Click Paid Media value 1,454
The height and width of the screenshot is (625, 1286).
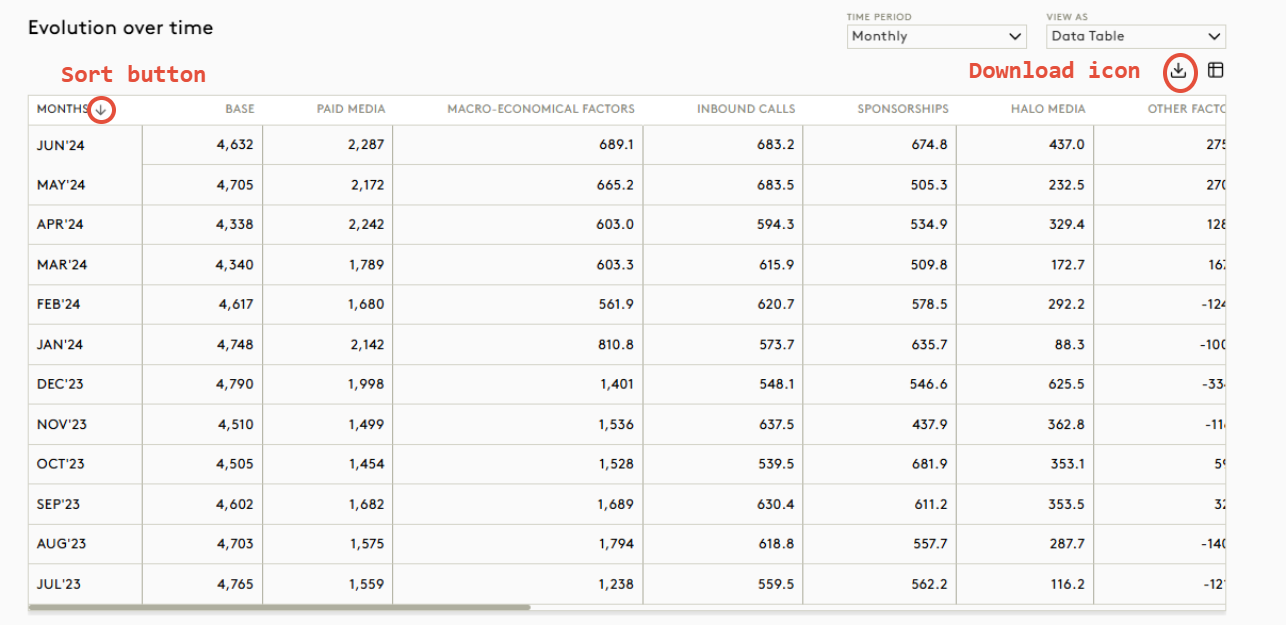[x=367, y=464]
